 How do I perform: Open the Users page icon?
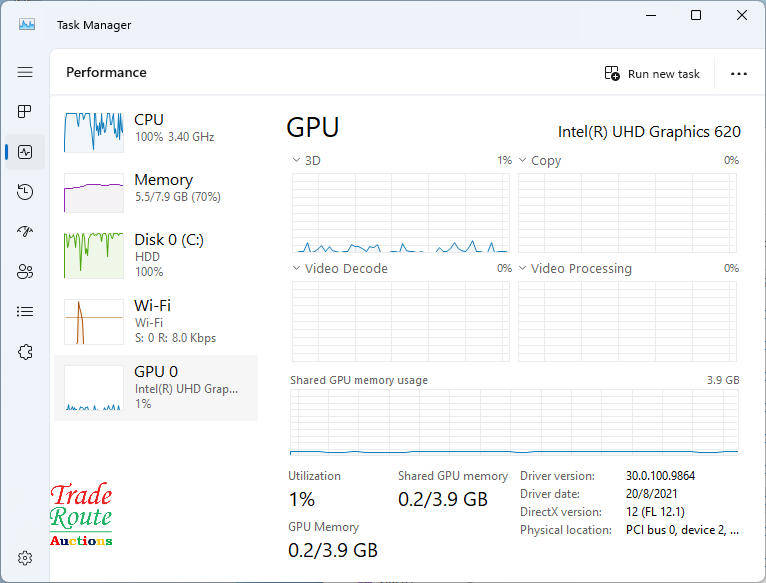pos(25,271)
